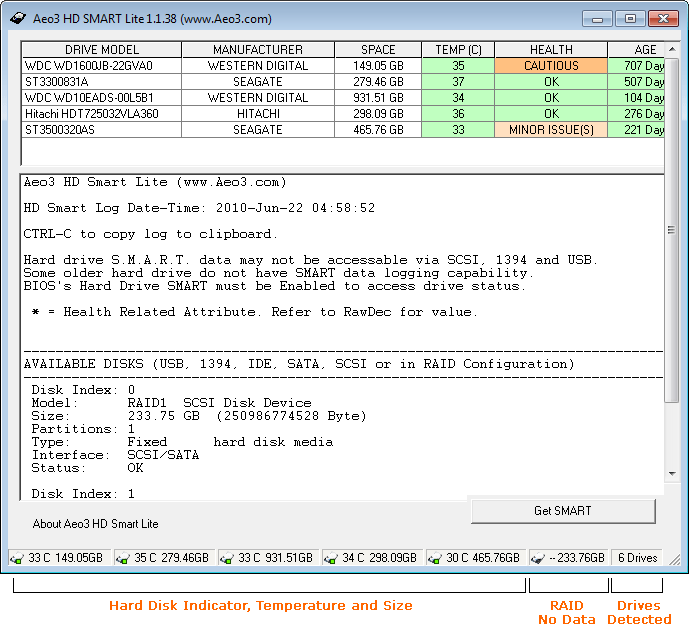
Task: Click the scrollbar down arrow
Action: click(672, 474)
